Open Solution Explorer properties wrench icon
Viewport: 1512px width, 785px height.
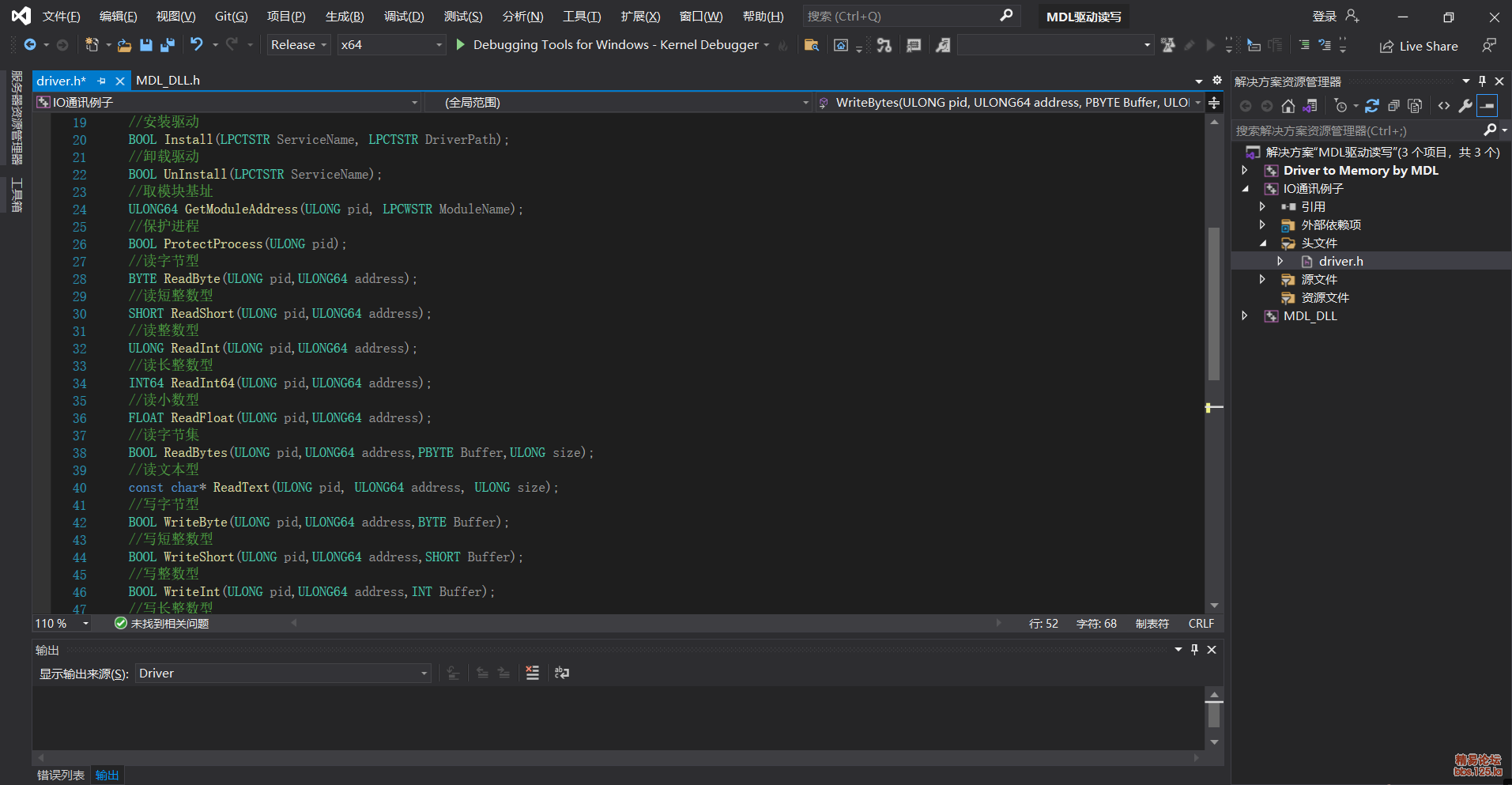tap(1465, 106)
